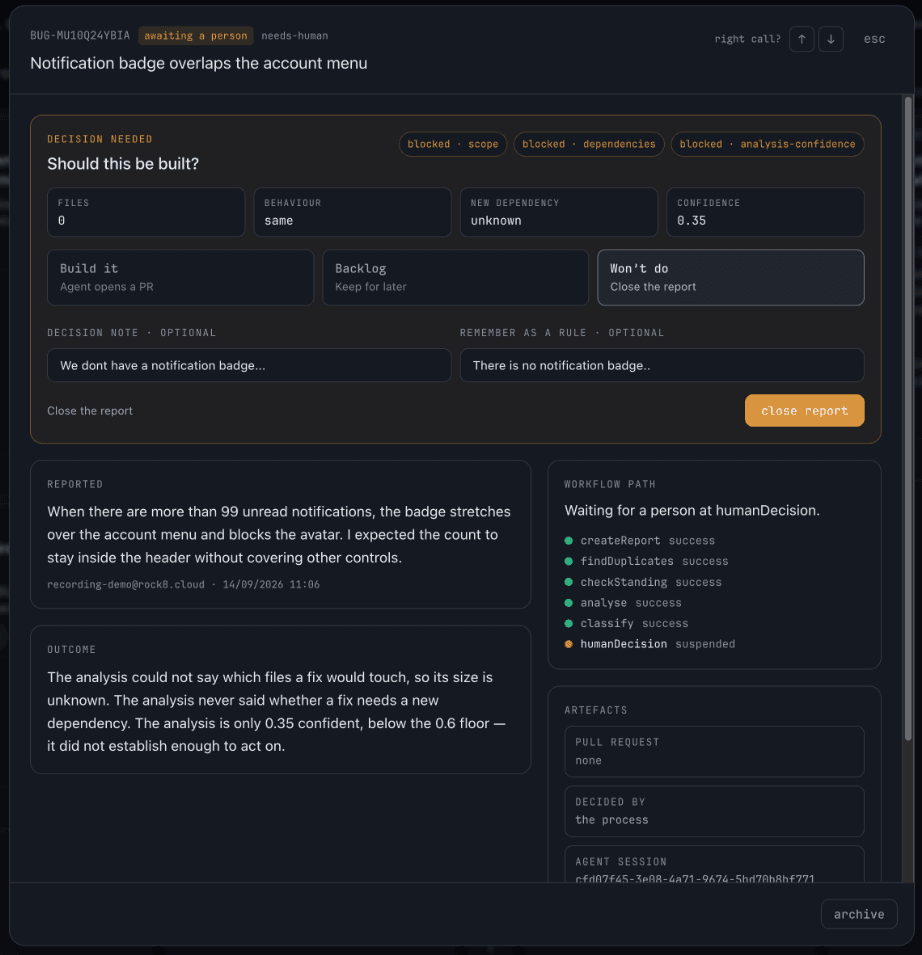Select the 'Won't do' decision option
The height and width of the screenshot is (955, 922).
click(x=731, y=277)
